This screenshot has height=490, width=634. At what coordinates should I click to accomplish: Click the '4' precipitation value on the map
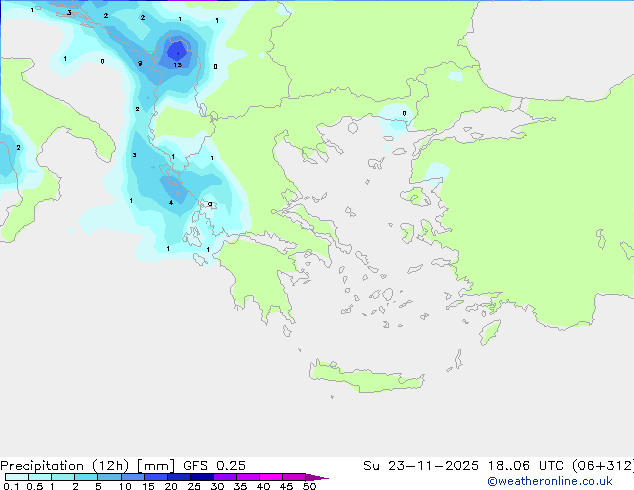(x=171, y=203)
